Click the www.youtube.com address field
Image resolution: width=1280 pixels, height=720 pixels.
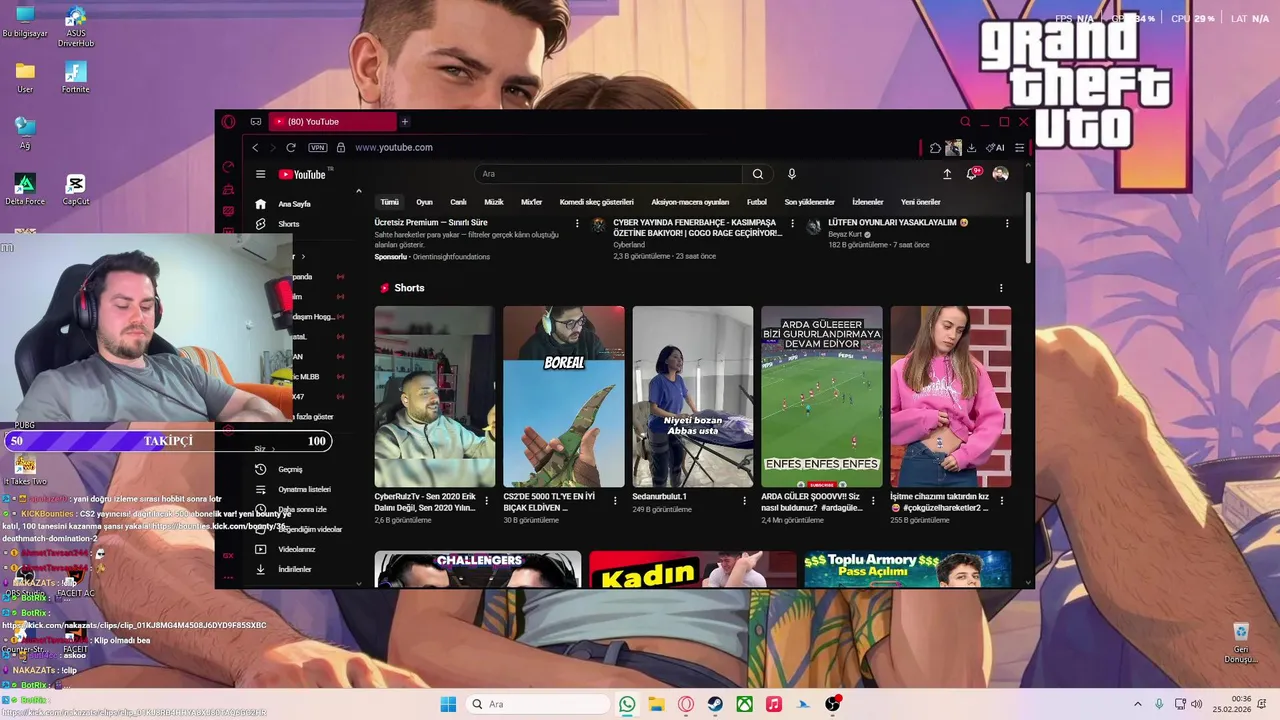coord(394,147)
